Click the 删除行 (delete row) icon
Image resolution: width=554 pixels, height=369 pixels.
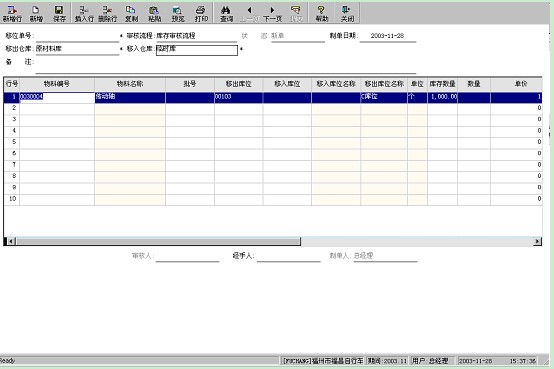point(107,13)
